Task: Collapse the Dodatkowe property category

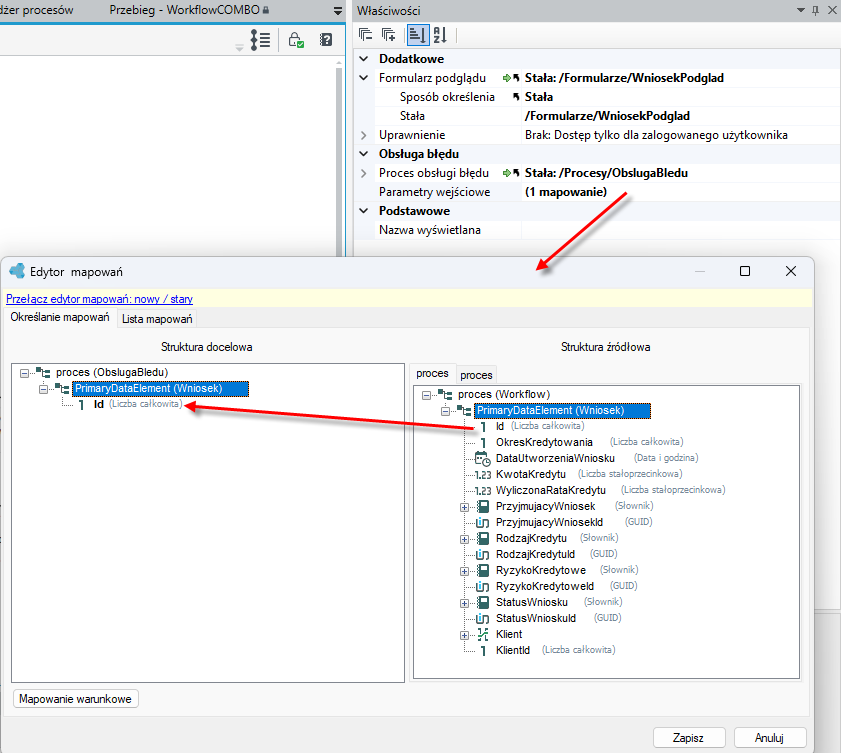Action: coord(364,59)
